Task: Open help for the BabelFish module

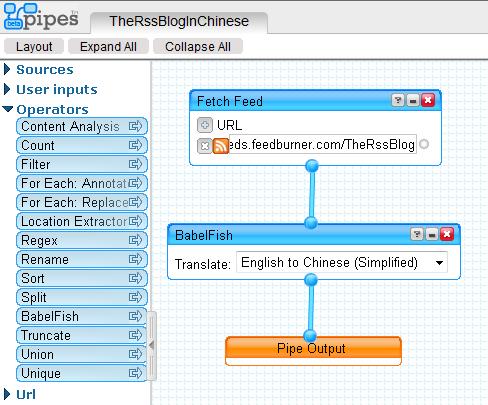Action: pos(417,234)
